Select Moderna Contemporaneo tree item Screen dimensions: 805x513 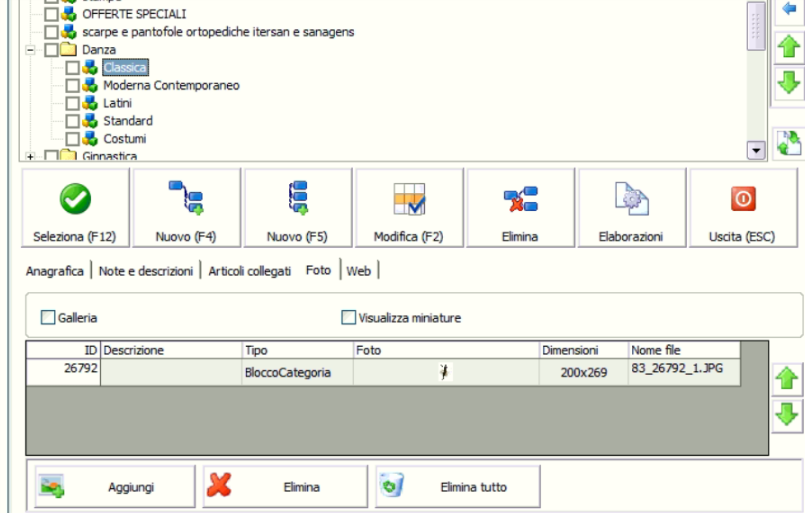tap(171, 85)
